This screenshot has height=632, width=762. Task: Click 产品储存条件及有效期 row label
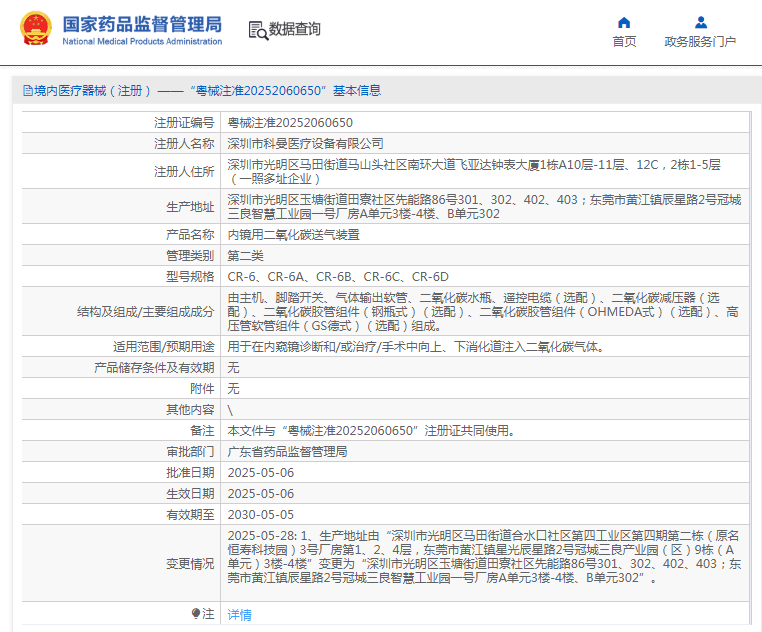pyautogui.click(x=154, y=368)
